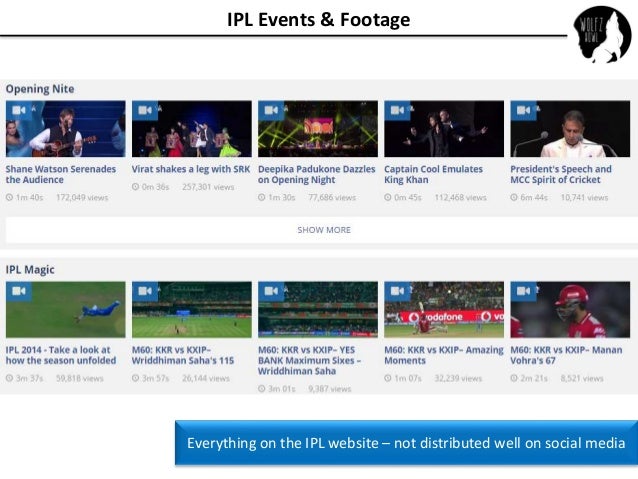Open Manan Vohra's 67 video link
The height and width of the screenshot is (479, 638).
[x=566, y=355]
